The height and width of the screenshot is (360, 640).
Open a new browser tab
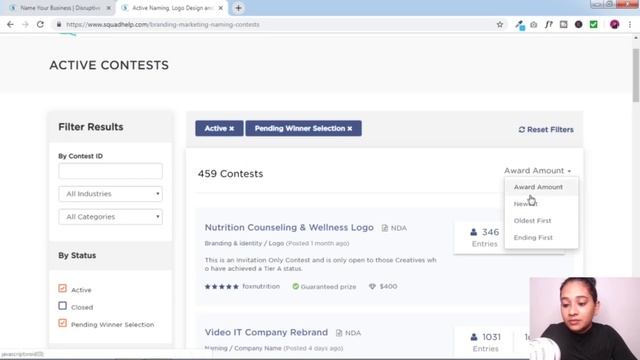pos(238,8)
